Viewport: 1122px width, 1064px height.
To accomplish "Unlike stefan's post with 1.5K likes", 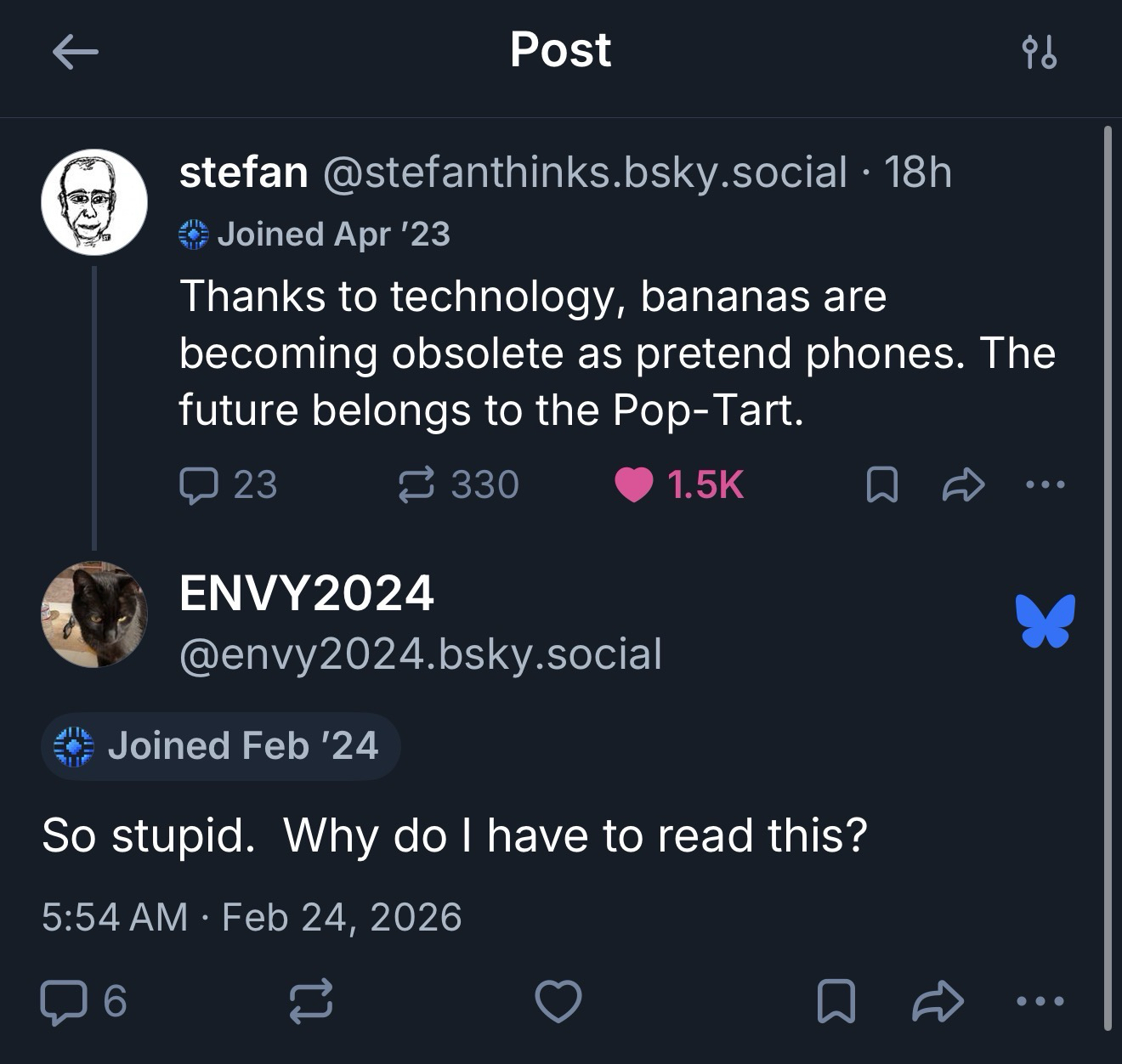I will (x=634, y=485).
